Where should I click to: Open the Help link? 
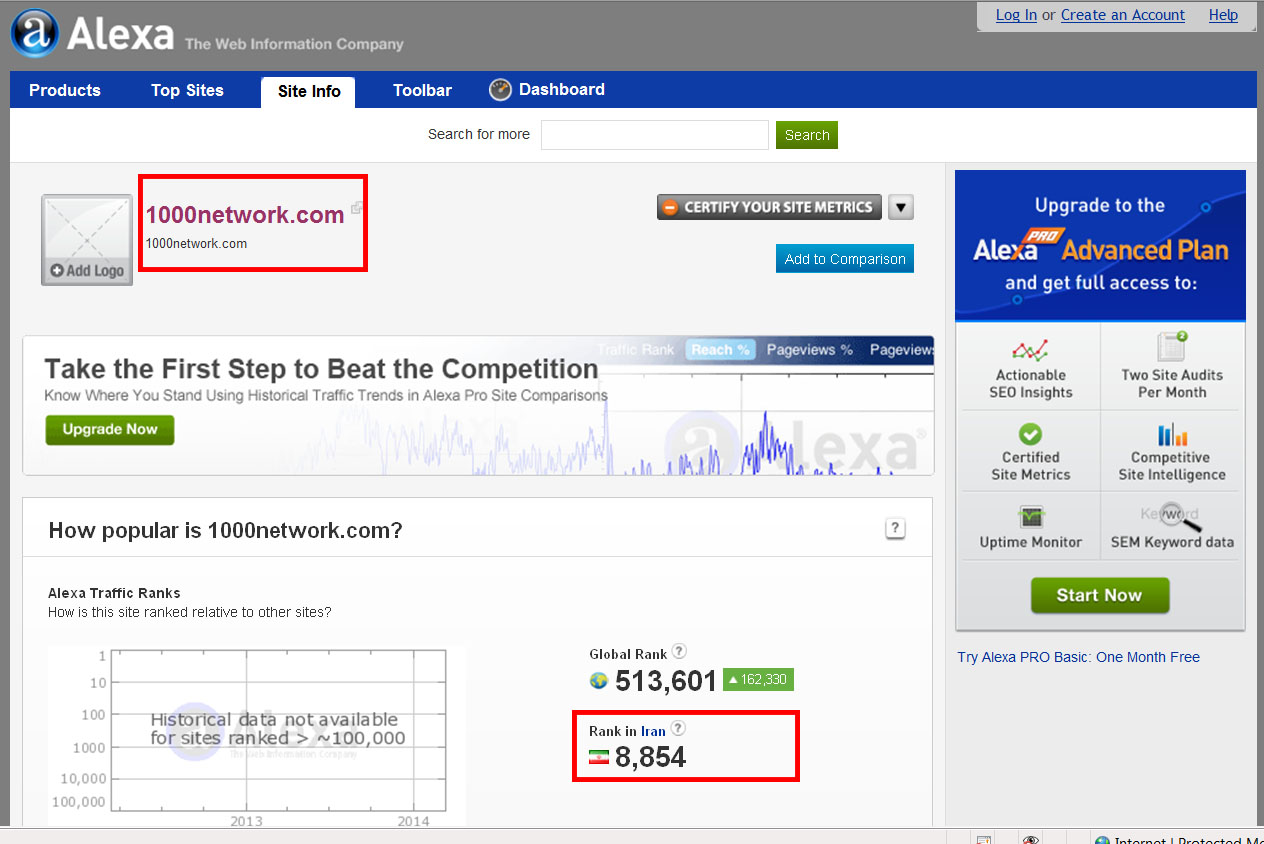coord(1223,15)
